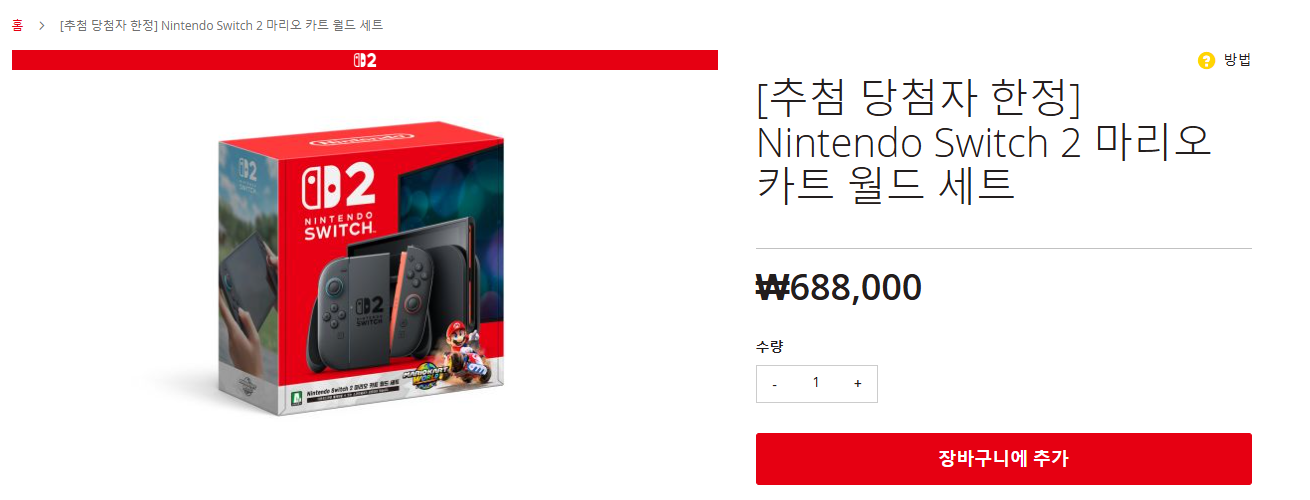
Task: Select the quantity field showing 1
Action: pyautogui.click(x=816, y=384)
